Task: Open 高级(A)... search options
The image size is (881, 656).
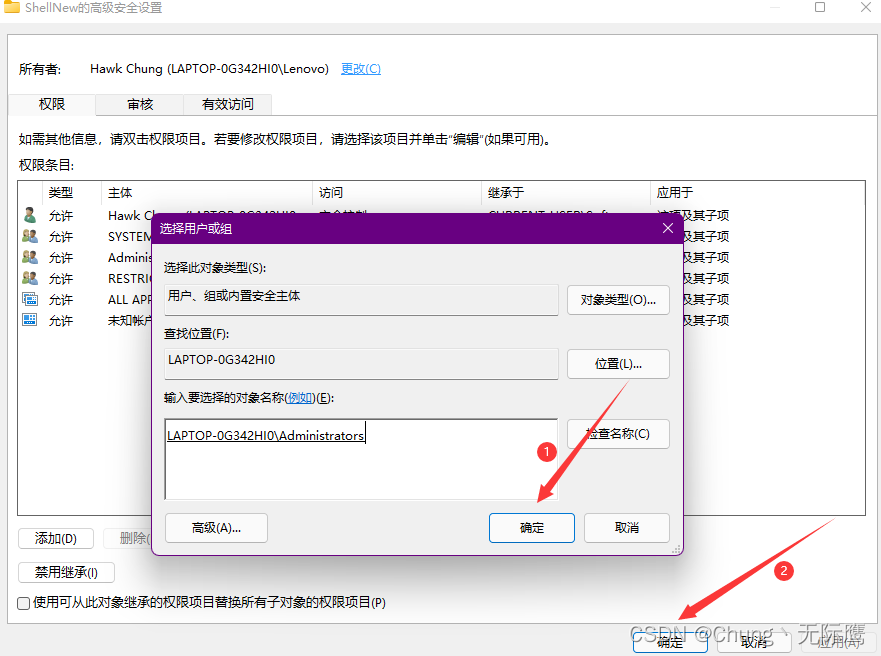Action: click(216, 528)
